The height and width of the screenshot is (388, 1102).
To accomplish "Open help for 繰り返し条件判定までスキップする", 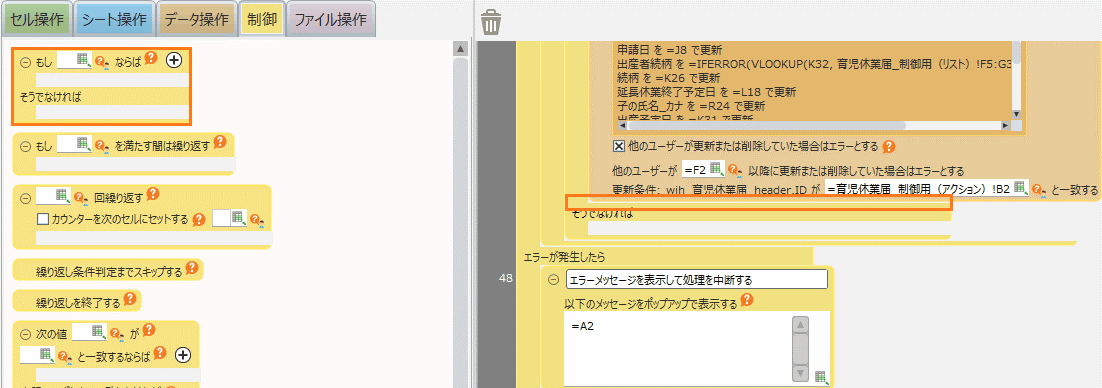I will 191,269.
